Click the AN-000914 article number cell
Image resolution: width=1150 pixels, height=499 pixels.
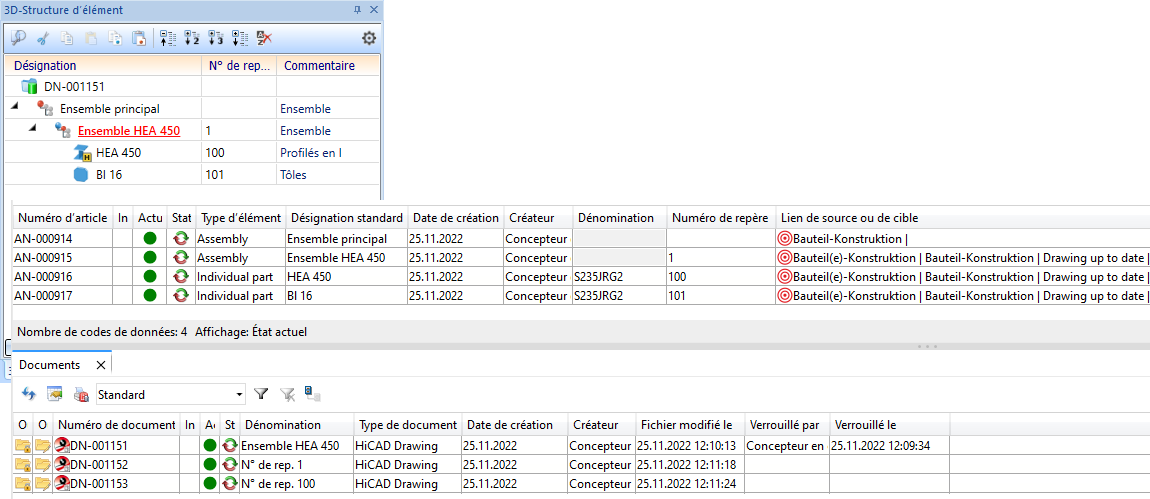pos(62,238)
